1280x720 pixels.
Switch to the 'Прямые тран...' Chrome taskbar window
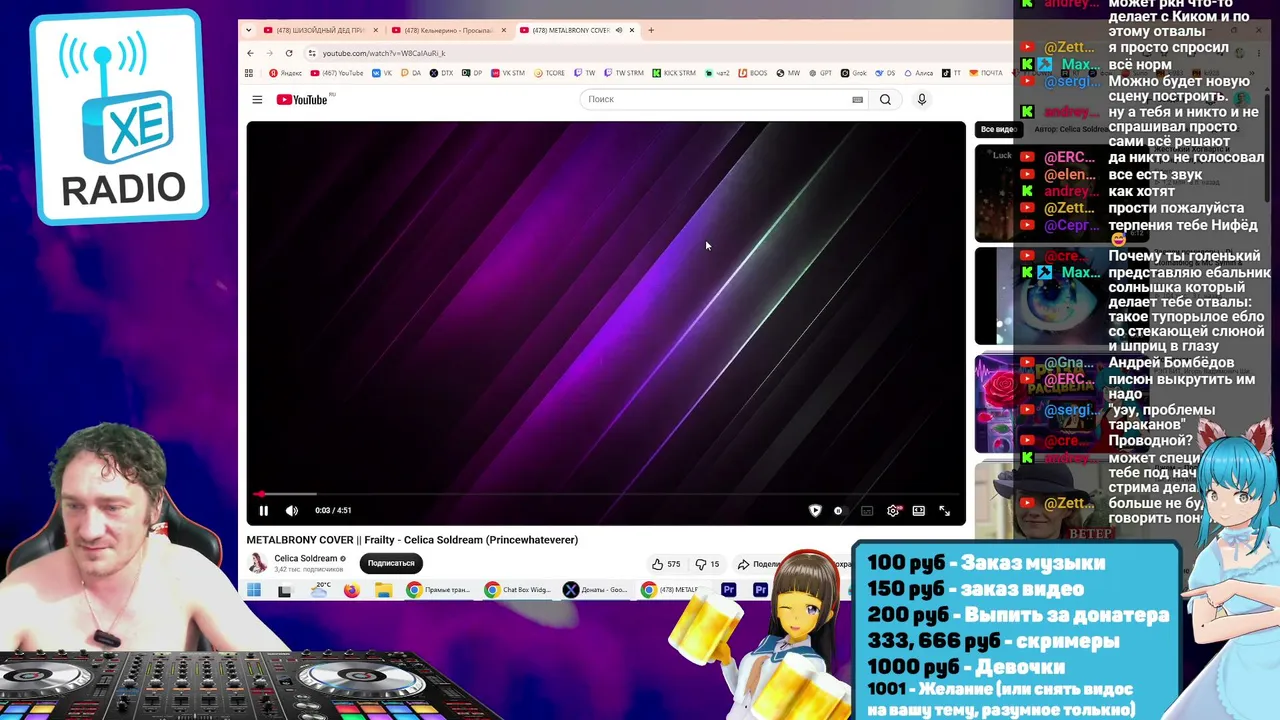point(439,590)
